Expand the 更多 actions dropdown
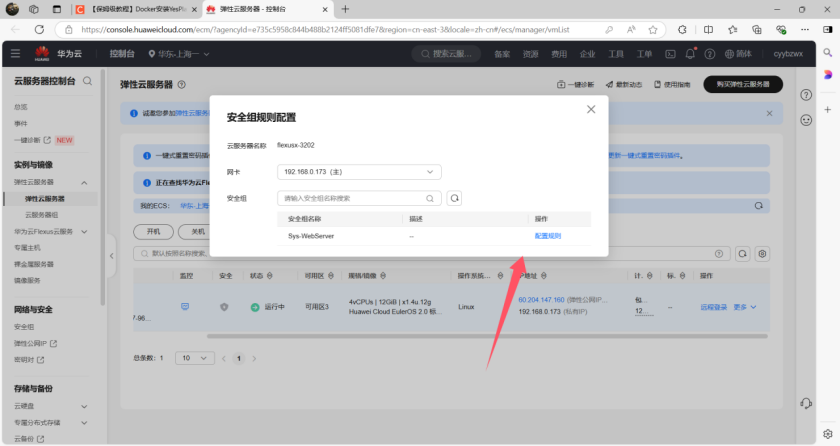Screen dimensions: 840x446 coord(745,307)
